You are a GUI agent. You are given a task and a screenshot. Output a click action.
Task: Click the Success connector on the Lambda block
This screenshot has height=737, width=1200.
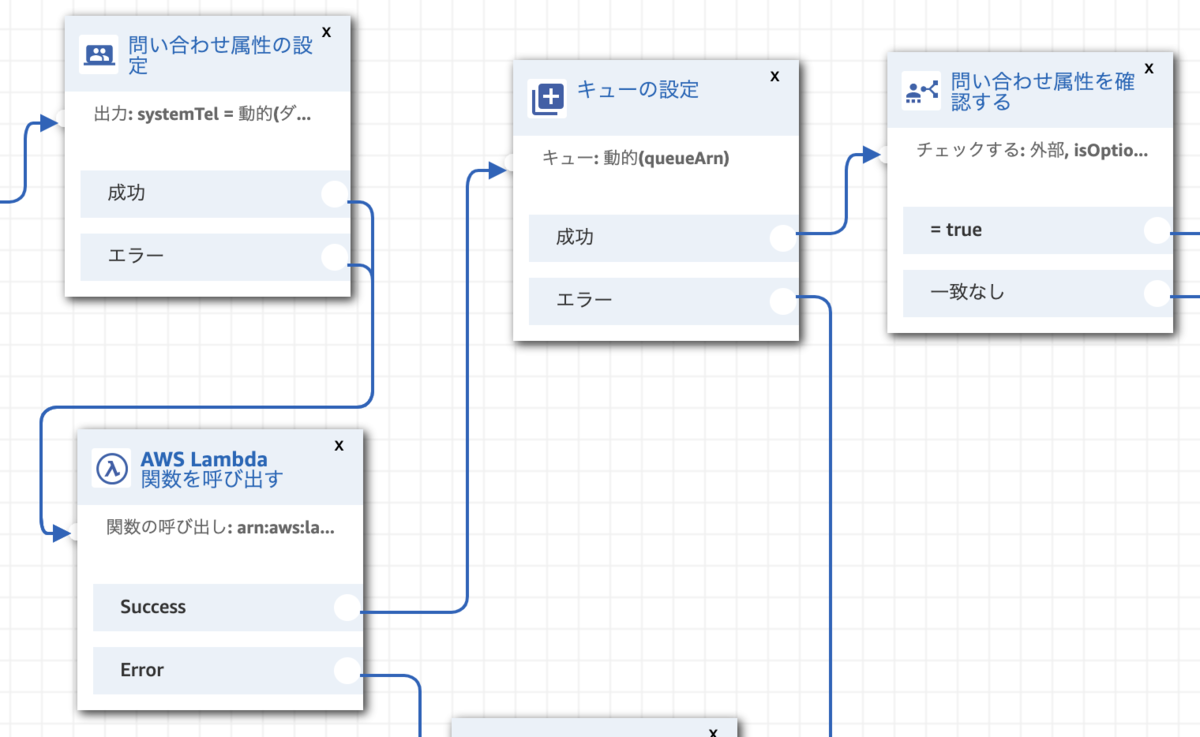pos(346,607)
